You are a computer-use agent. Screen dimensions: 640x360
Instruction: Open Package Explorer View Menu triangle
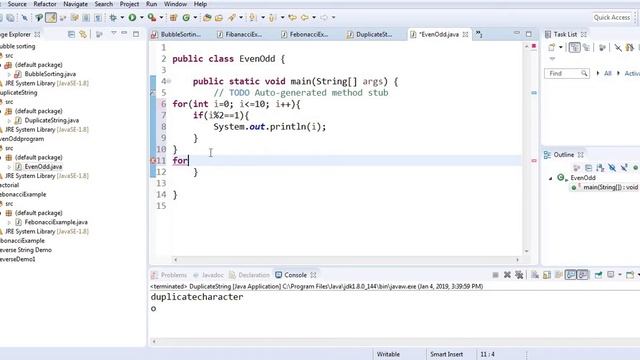[114, 33]
